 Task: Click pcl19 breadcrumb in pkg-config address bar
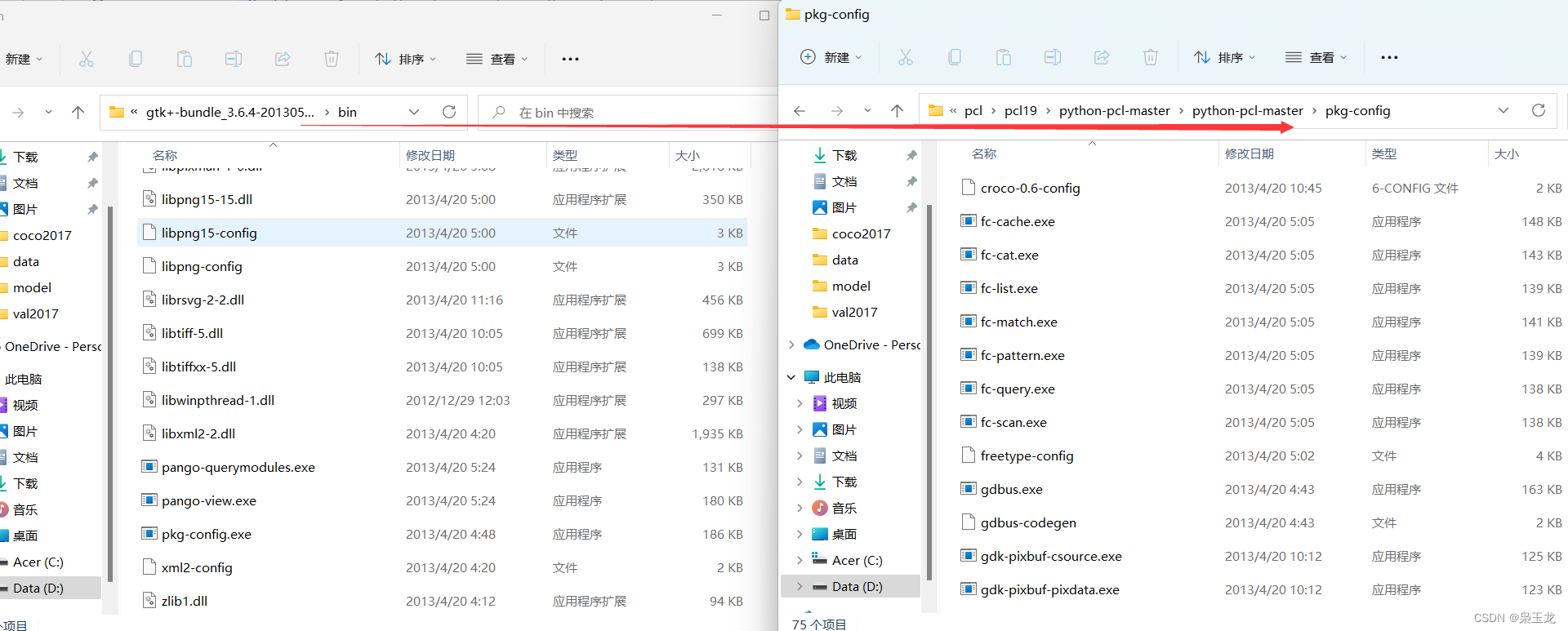(x=1020, y=110)
